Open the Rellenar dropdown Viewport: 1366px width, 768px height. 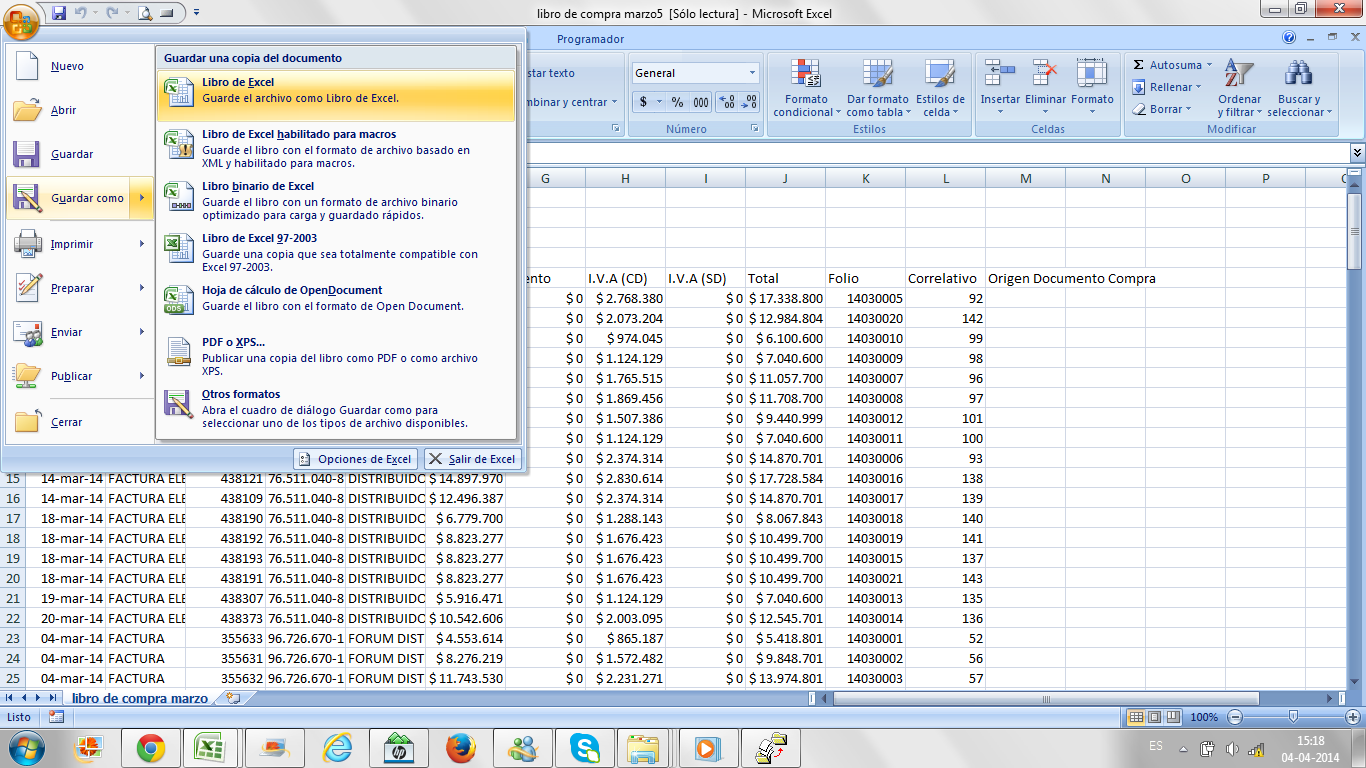point(1168,87)
